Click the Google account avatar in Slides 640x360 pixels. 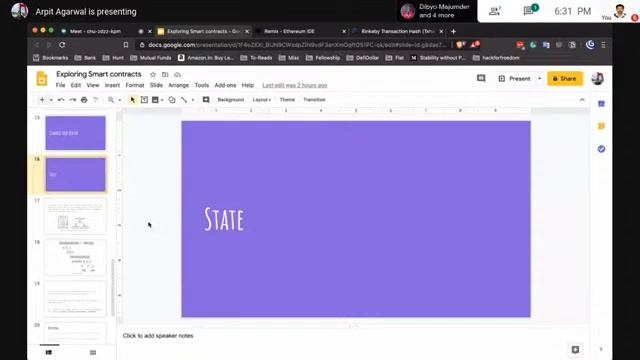(598, 78)
